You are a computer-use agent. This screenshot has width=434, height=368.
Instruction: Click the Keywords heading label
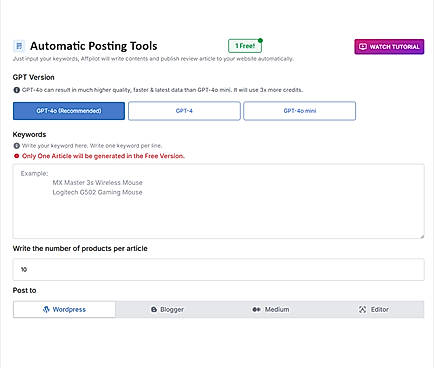[29, 135]
